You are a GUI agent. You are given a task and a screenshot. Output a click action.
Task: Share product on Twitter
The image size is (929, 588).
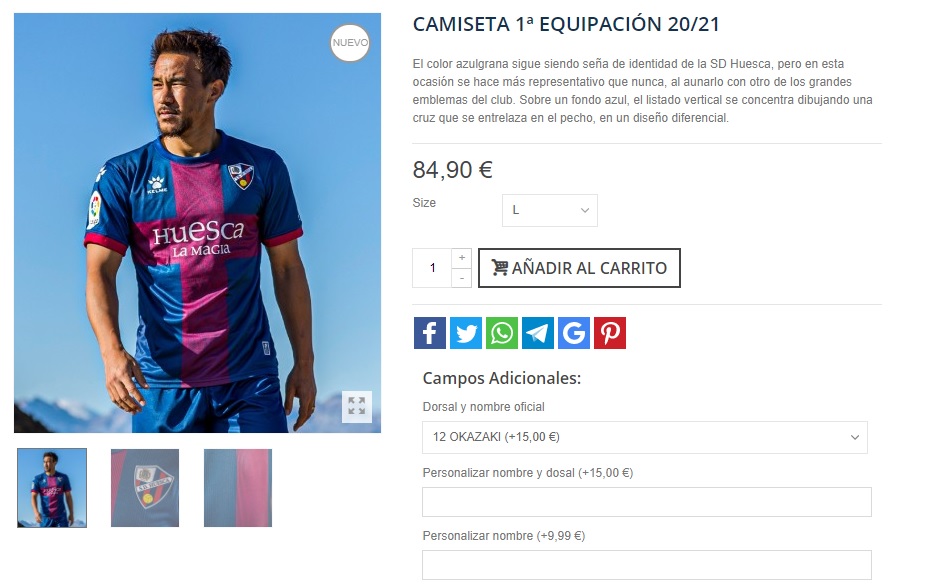coord(466,333)
